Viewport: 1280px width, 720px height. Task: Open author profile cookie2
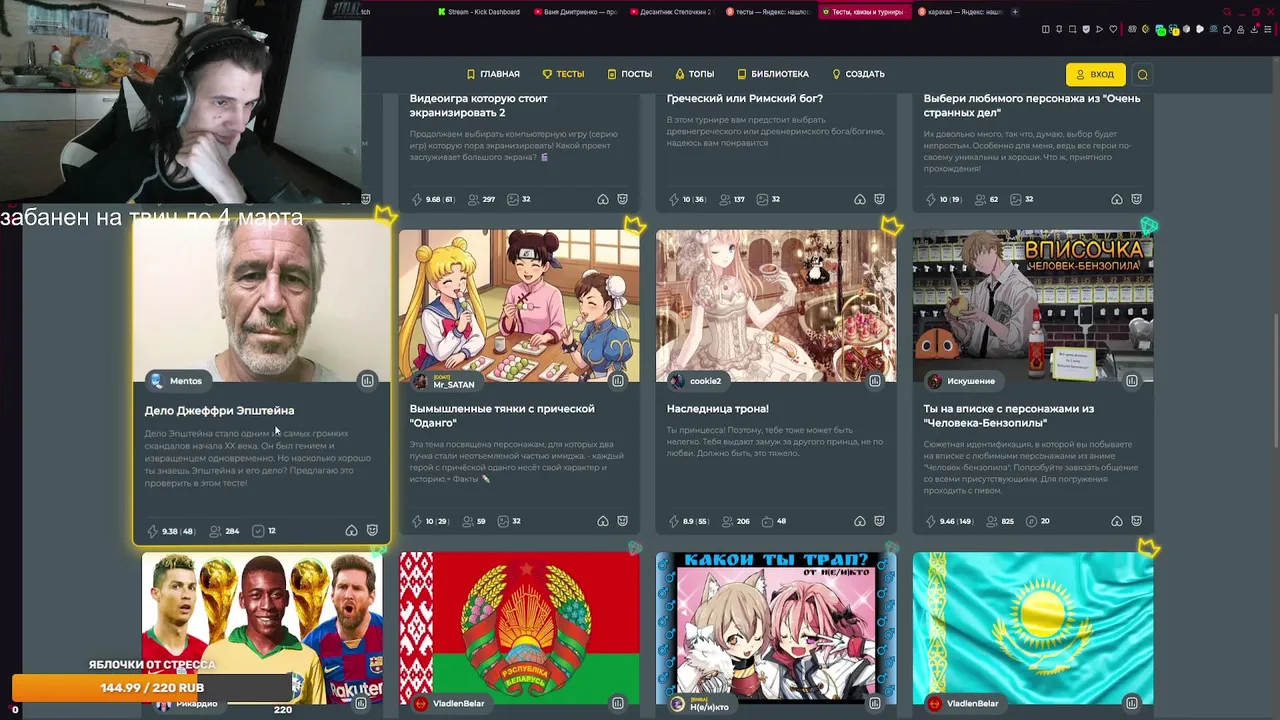697,381
